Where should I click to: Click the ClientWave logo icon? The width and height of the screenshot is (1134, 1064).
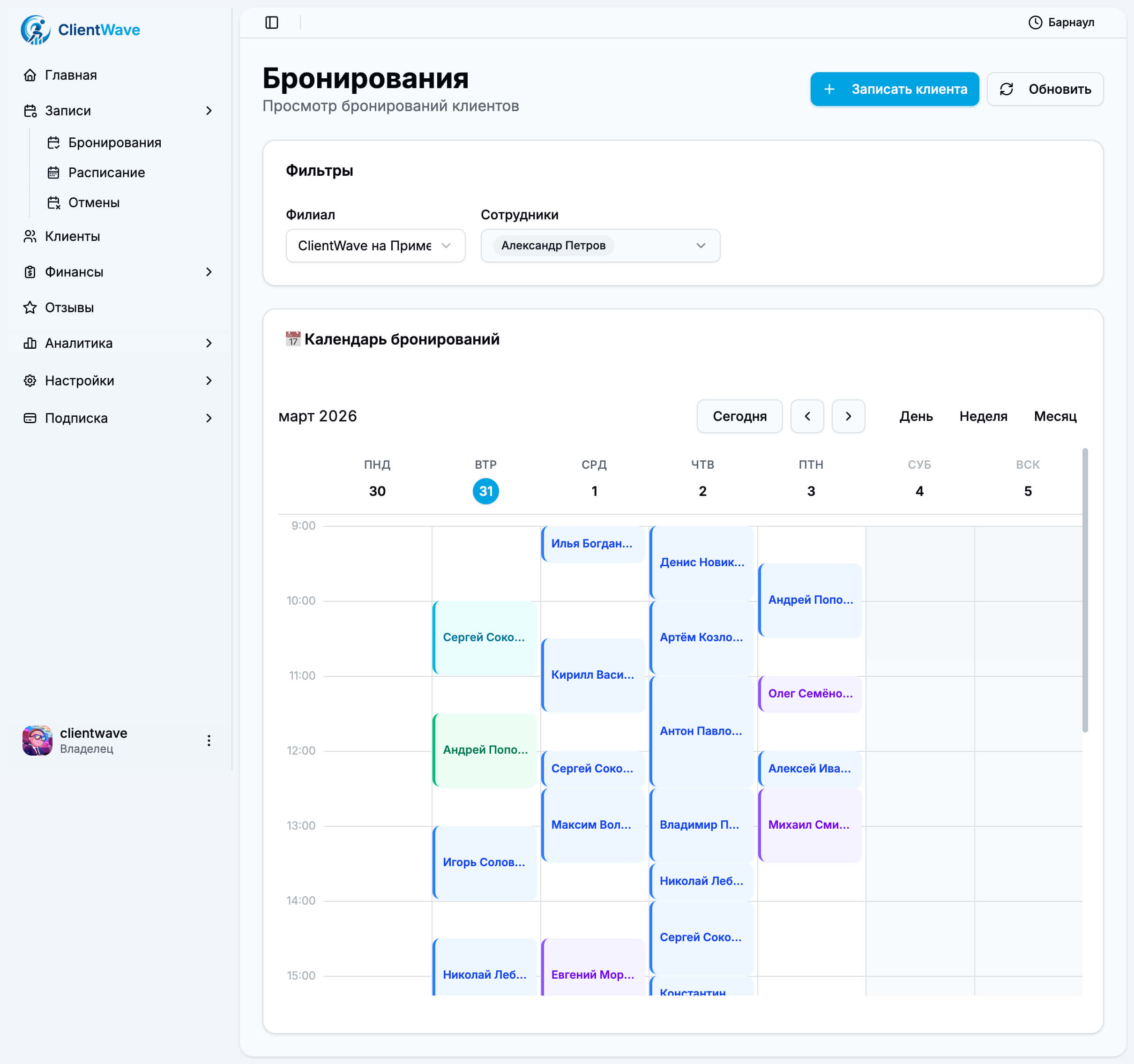tap(35, 30)
